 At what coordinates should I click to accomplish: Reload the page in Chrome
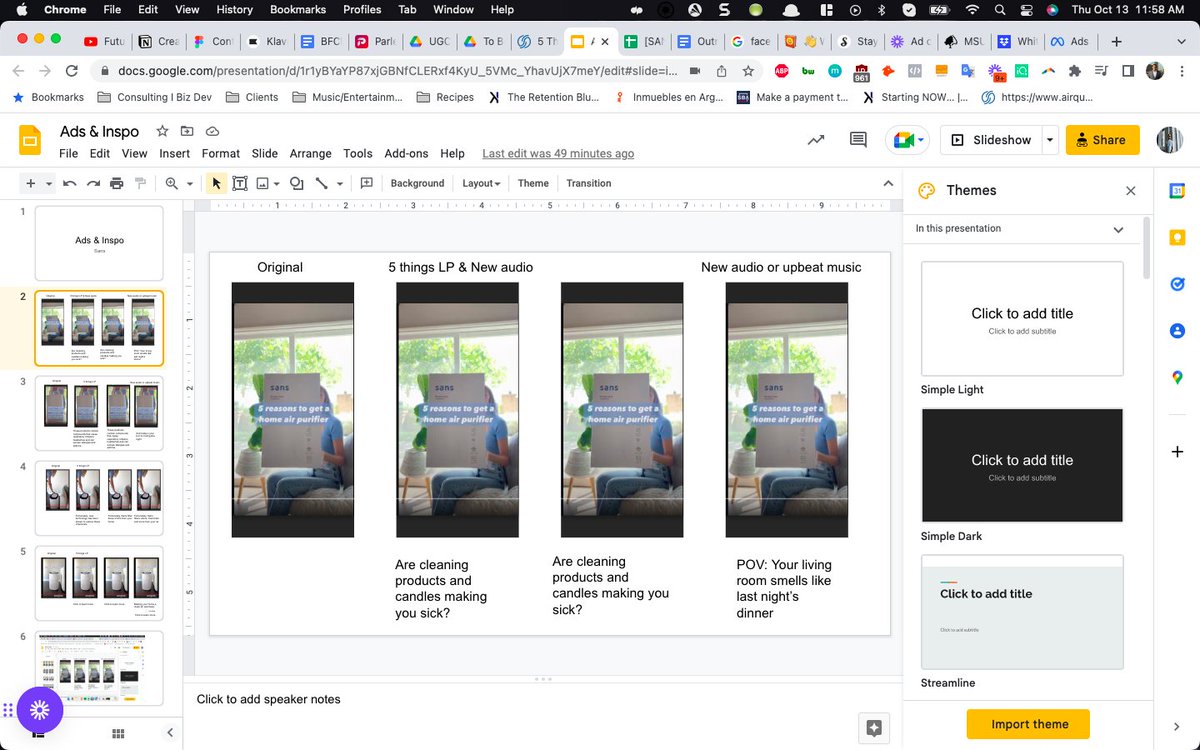click(x=71, y=71)
